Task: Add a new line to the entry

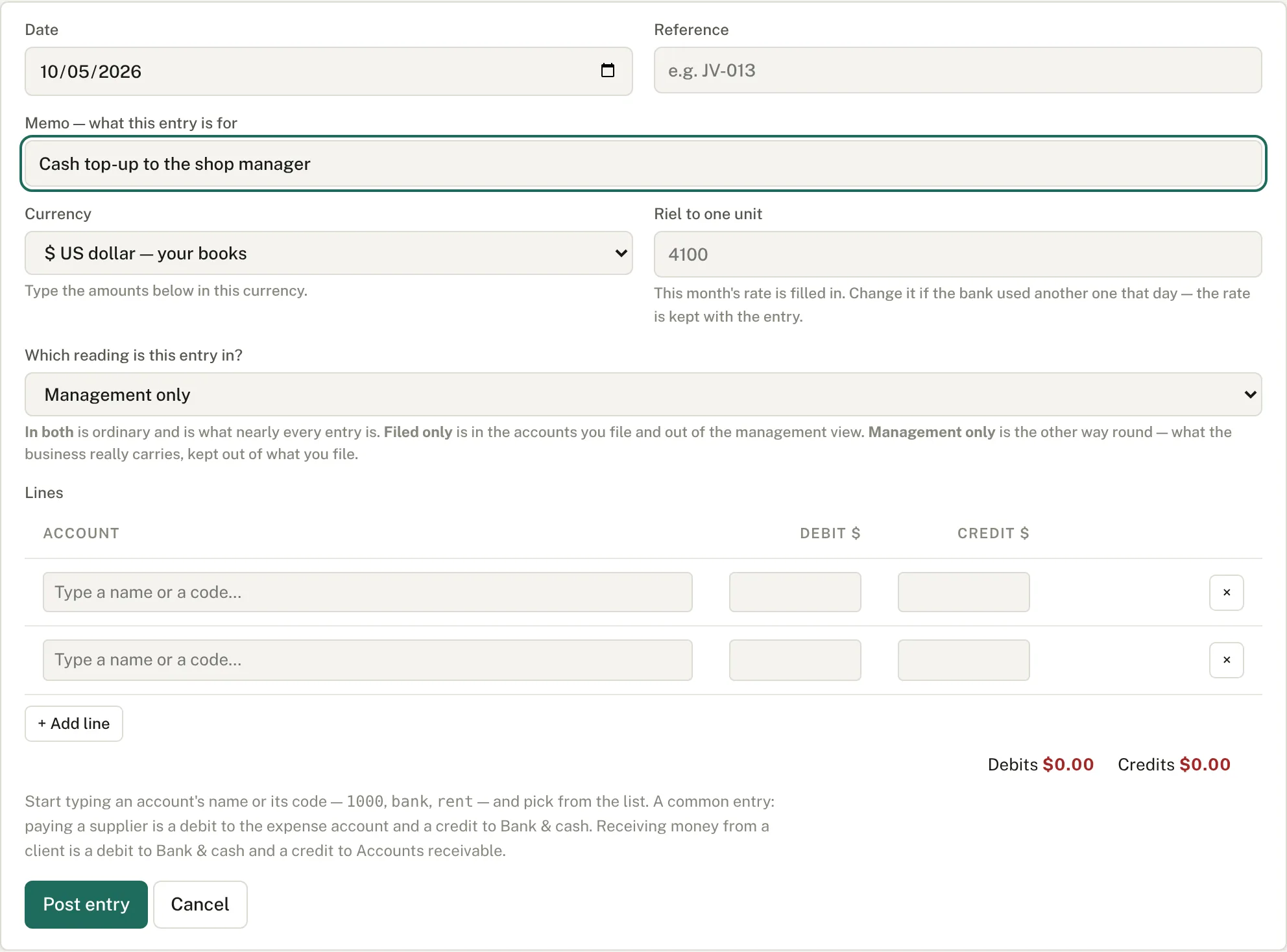Action: click(74, 723)
